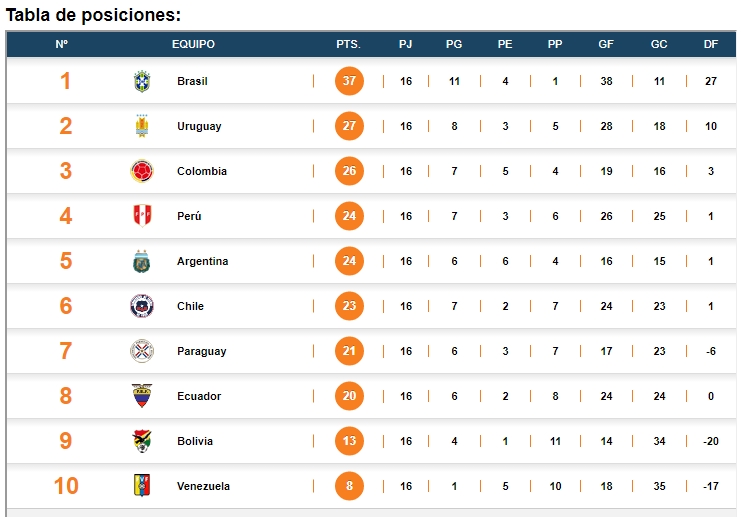Select the Bolivia row goal difference -20
The height and width of the screenshot is (517, 742).
click(711, 441)
